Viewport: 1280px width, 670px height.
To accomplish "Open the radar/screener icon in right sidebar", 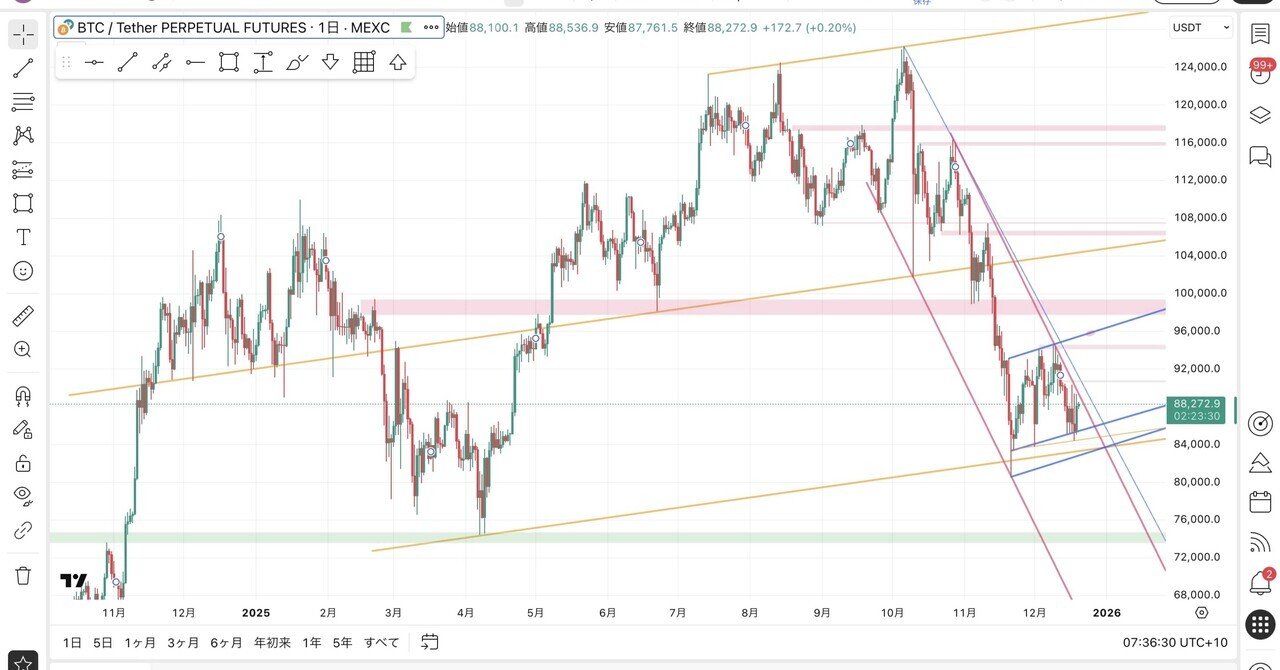I will click(1260, 422).
